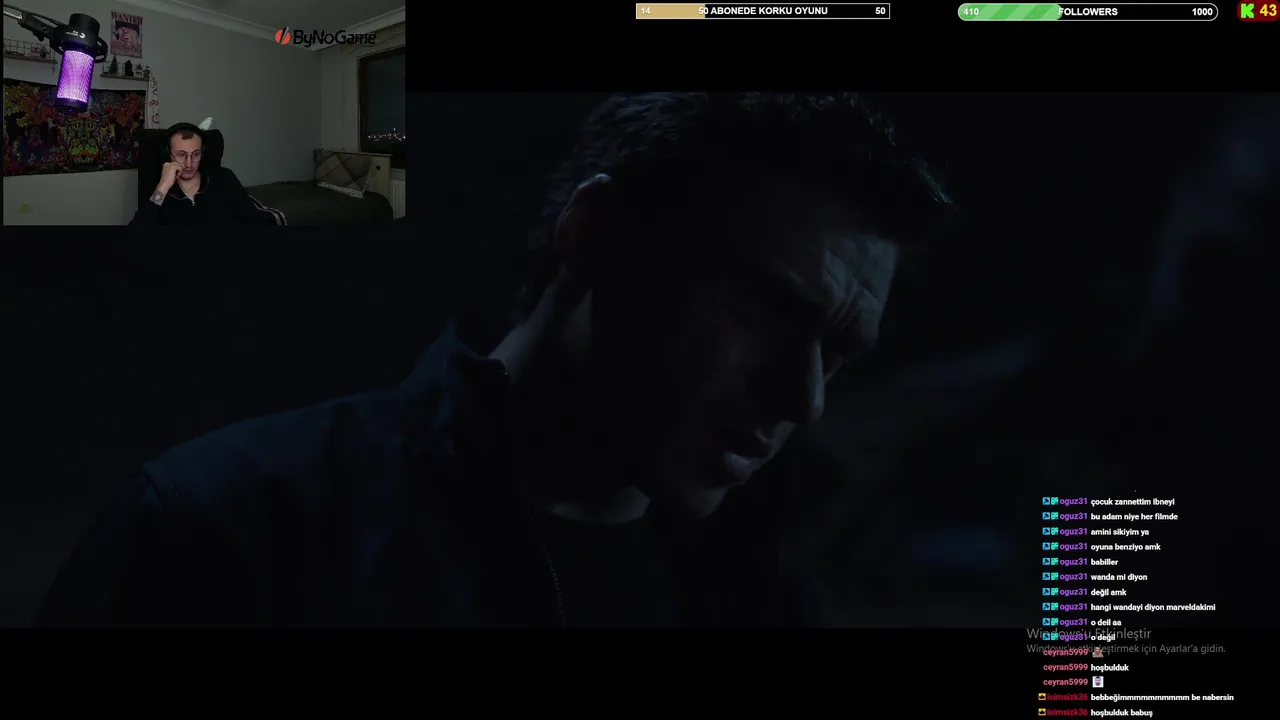Click the green FOLLOWERS progress bar

[1087, 11]
